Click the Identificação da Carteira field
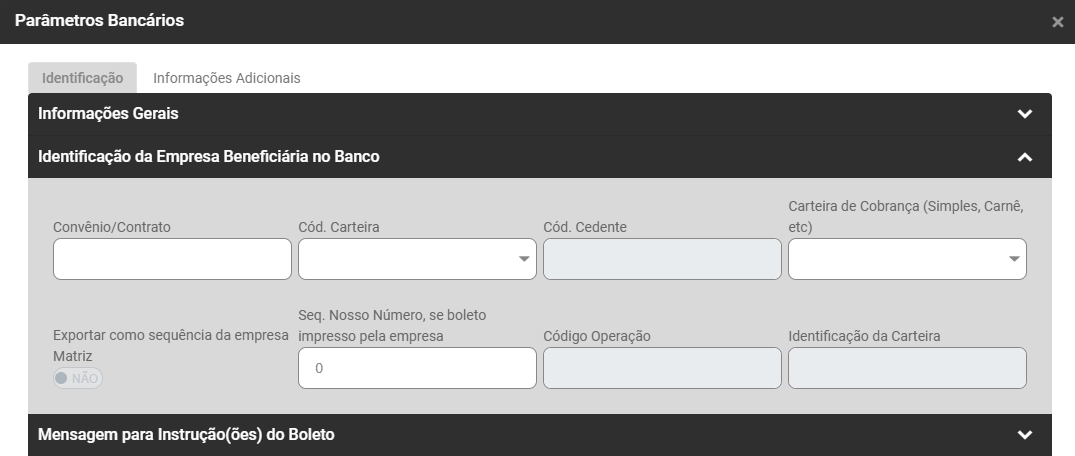The width and height of the screenshot is (1075, 456). pyautogui.click(x=906, y=368)
